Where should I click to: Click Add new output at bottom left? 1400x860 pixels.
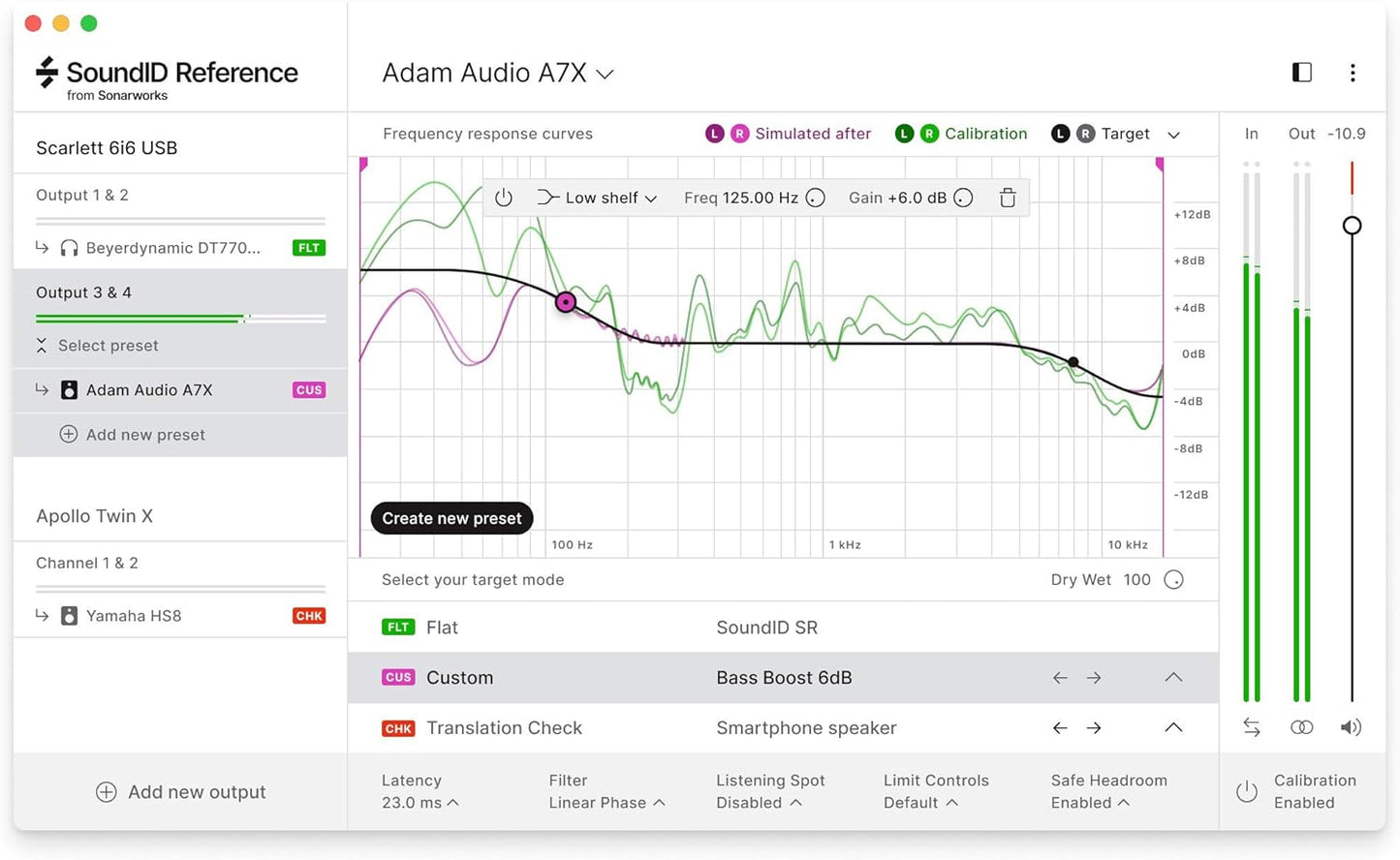[x=180, y=791]
